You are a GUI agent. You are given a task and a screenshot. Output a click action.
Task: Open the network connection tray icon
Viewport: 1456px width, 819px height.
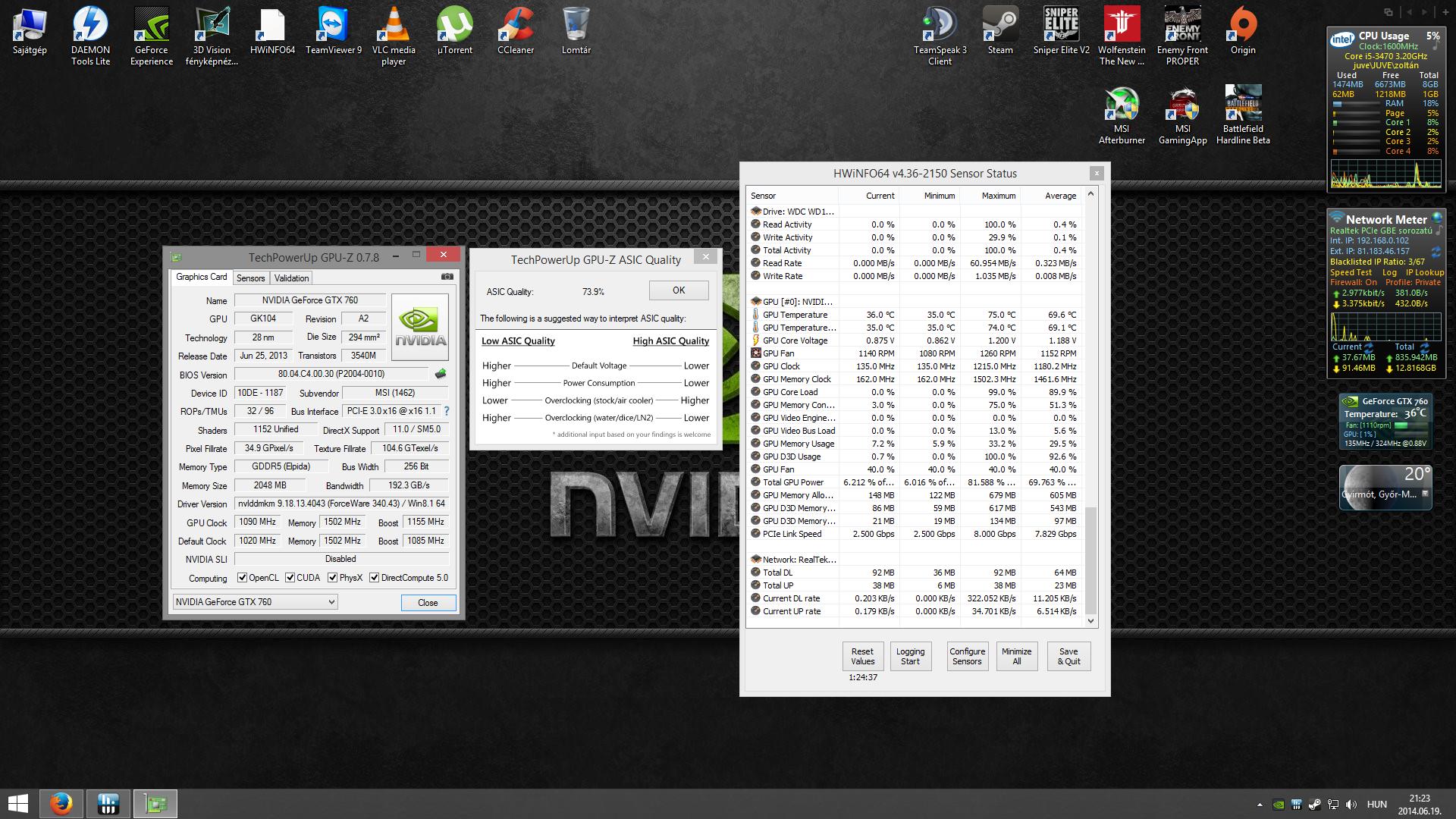click(x=1332, y=805)
